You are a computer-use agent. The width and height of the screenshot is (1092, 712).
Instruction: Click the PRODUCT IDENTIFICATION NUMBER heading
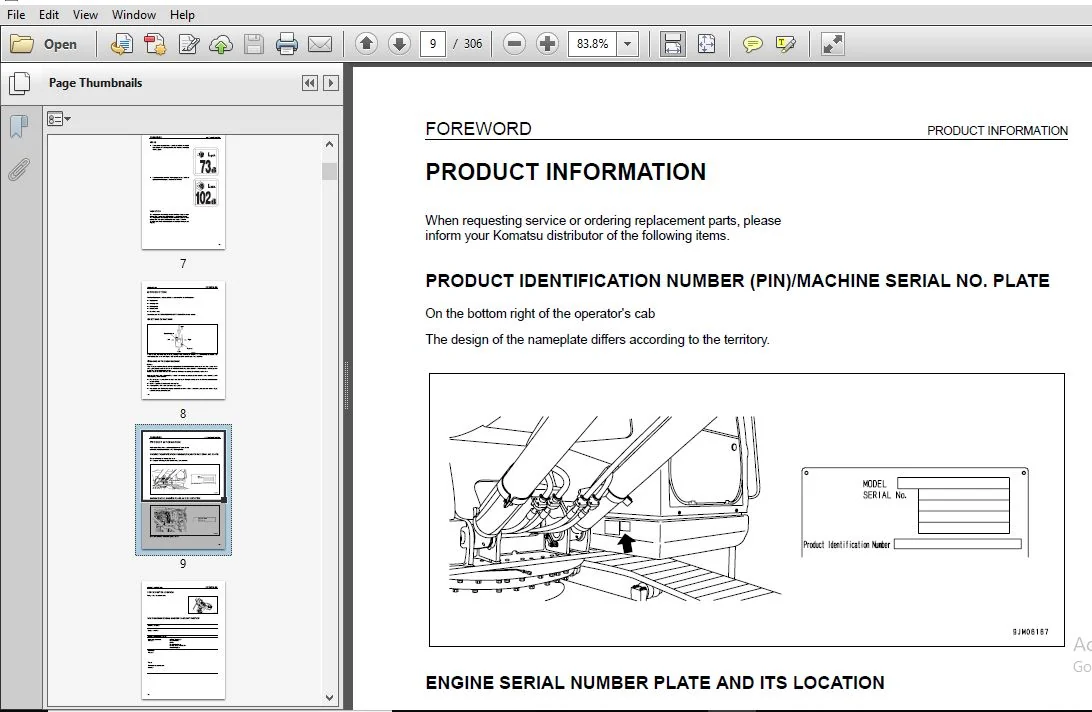tap(738, 281)
